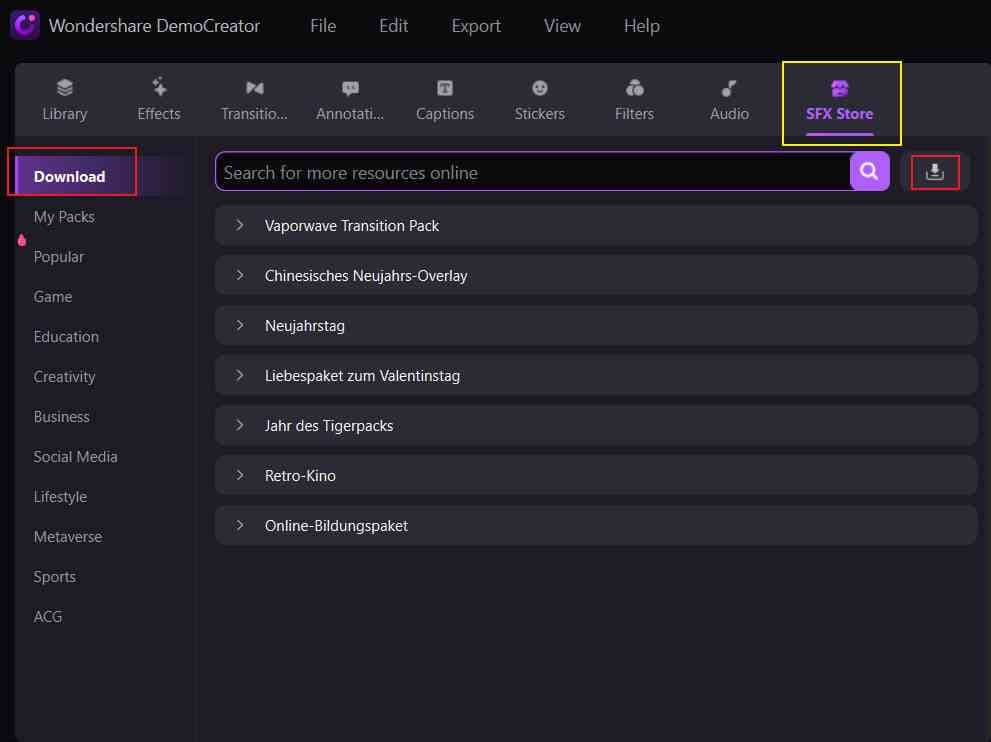Expand the Chinesisches Neujahrs-Overlay chevron
The image size is (991, 742).
point(240,275)
